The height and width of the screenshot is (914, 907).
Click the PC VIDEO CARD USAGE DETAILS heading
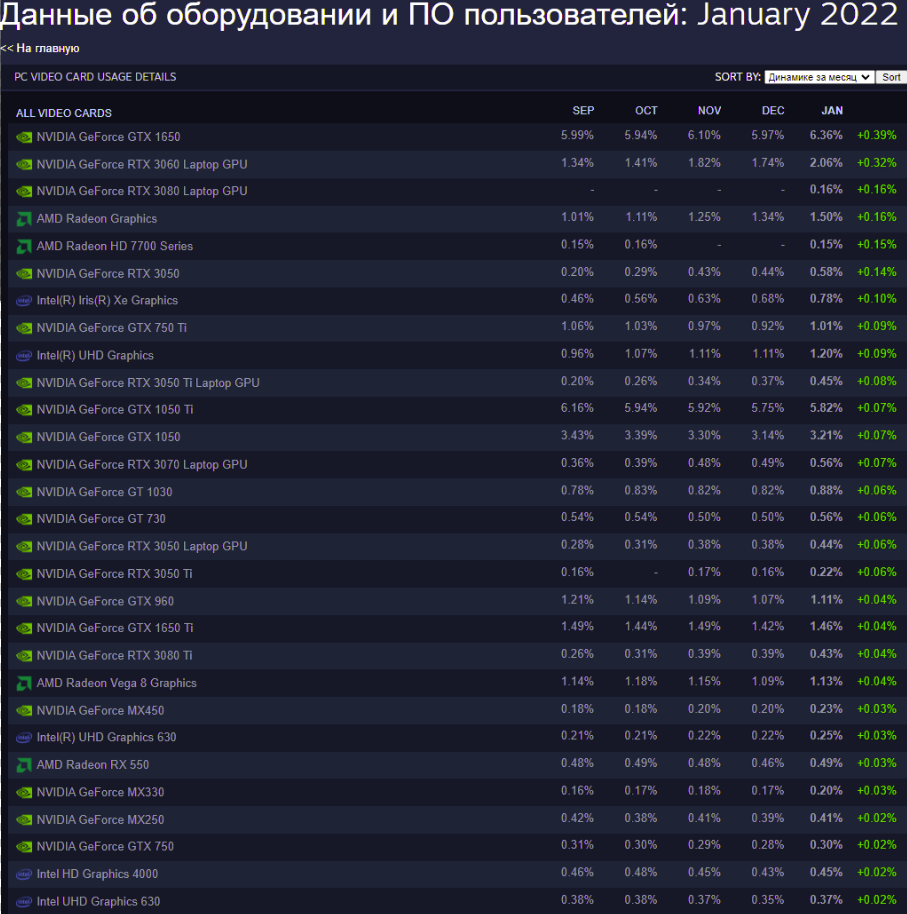click(95, 77)
